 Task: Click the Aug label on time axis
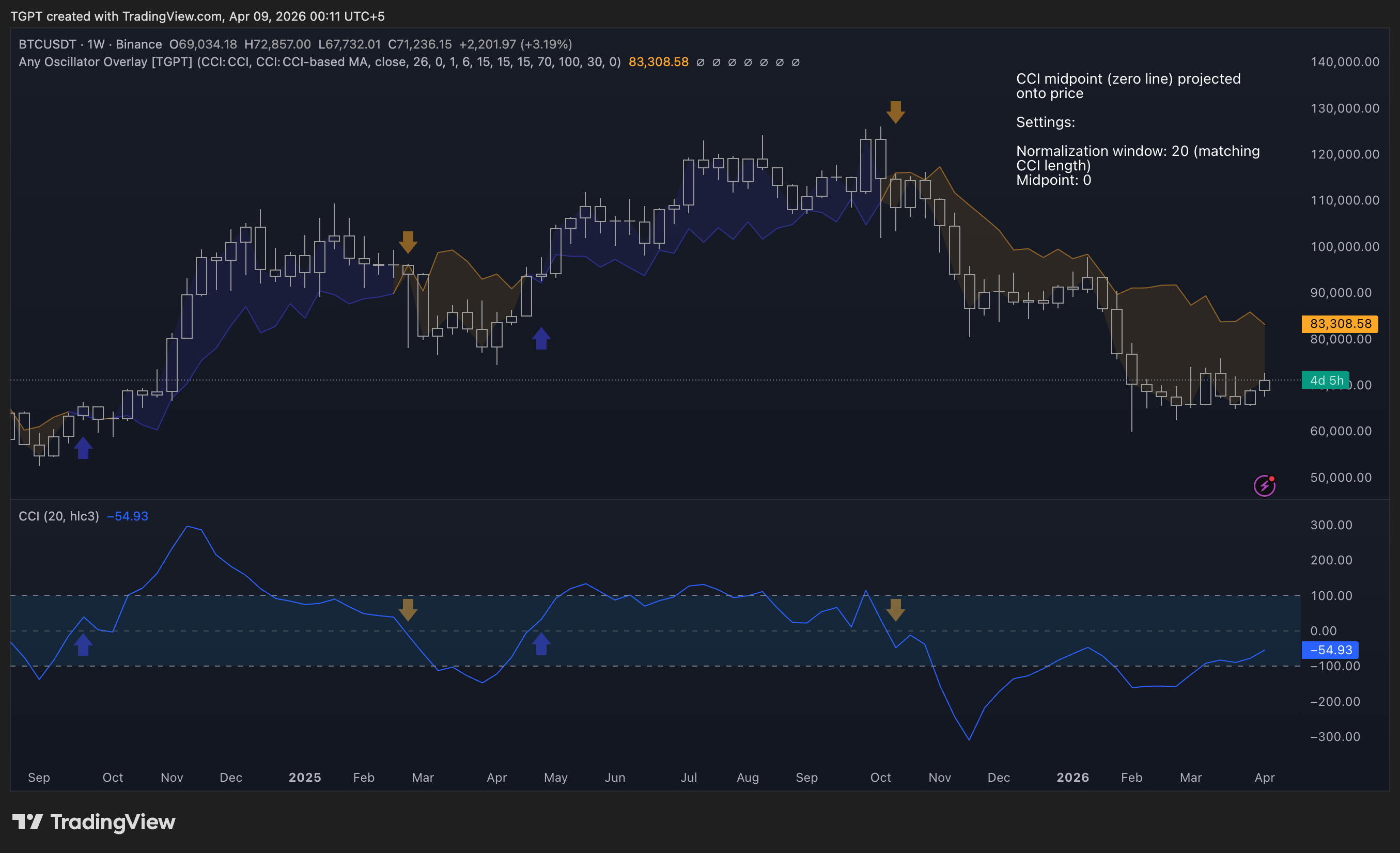(x=748, y=778)
